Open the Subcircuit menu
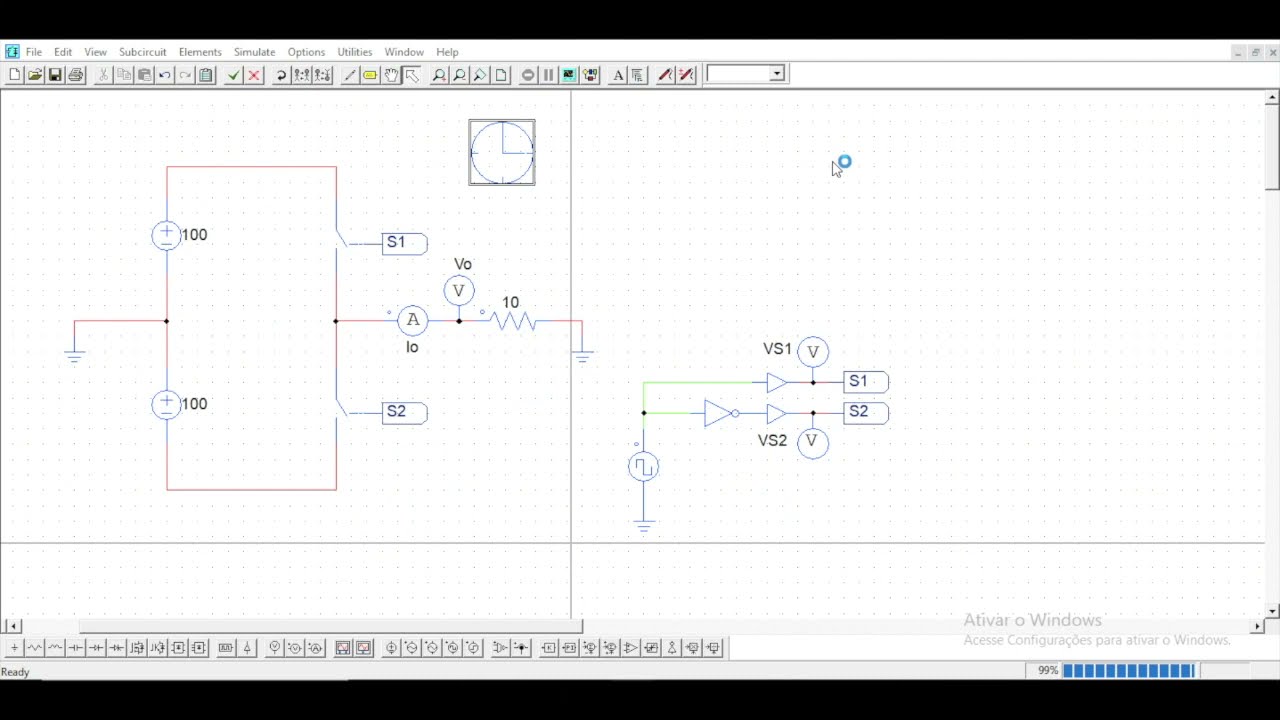This screenshot has width=1280, height=720. [142, 52]
